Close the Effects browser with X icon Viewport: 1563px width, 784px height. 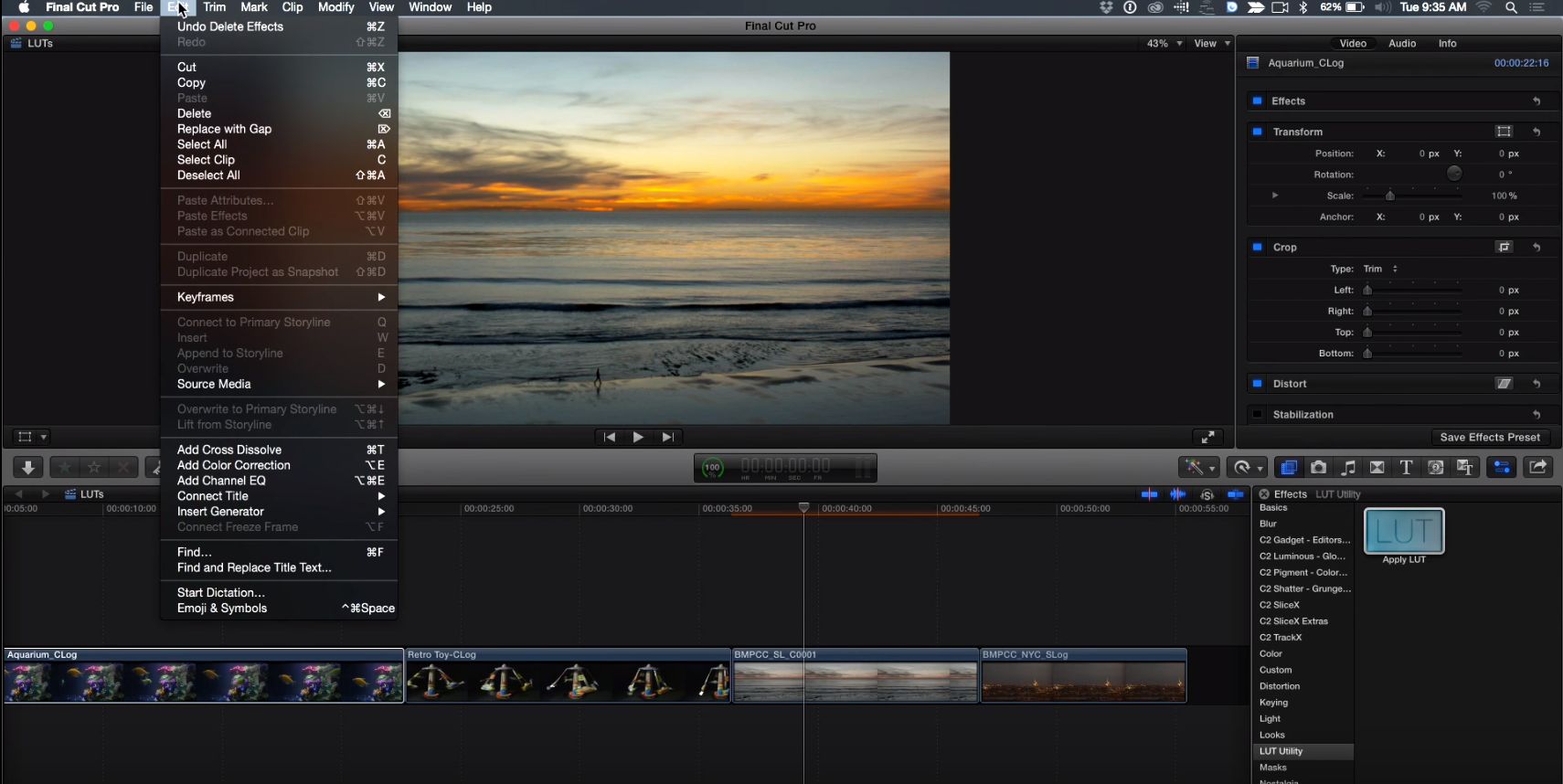click(1264, 494)
